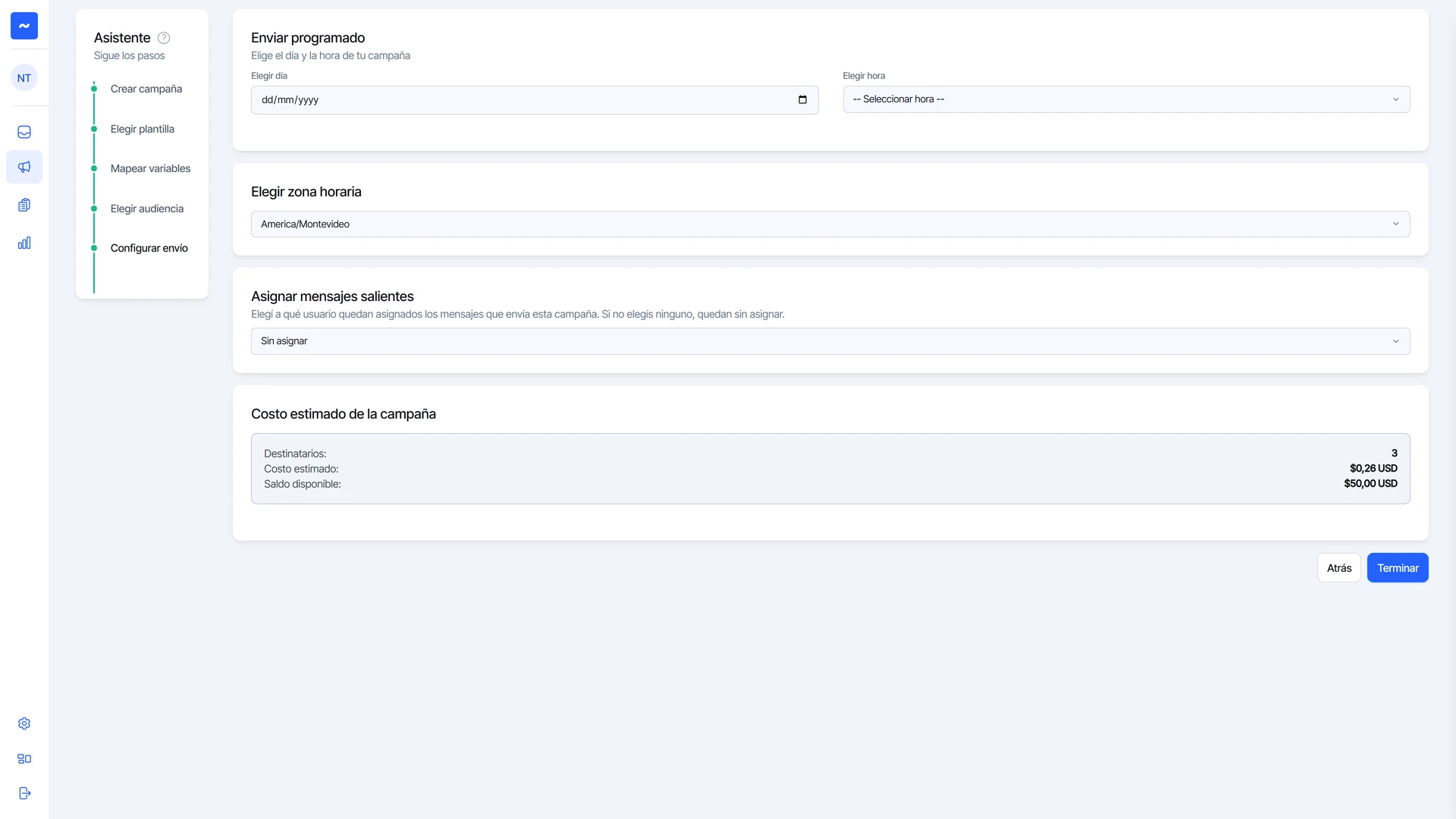This screenshot has width=1456, height=819.
Task: Open the calendar picker icon
Action: pyautogui.click(x=802, y=100)
